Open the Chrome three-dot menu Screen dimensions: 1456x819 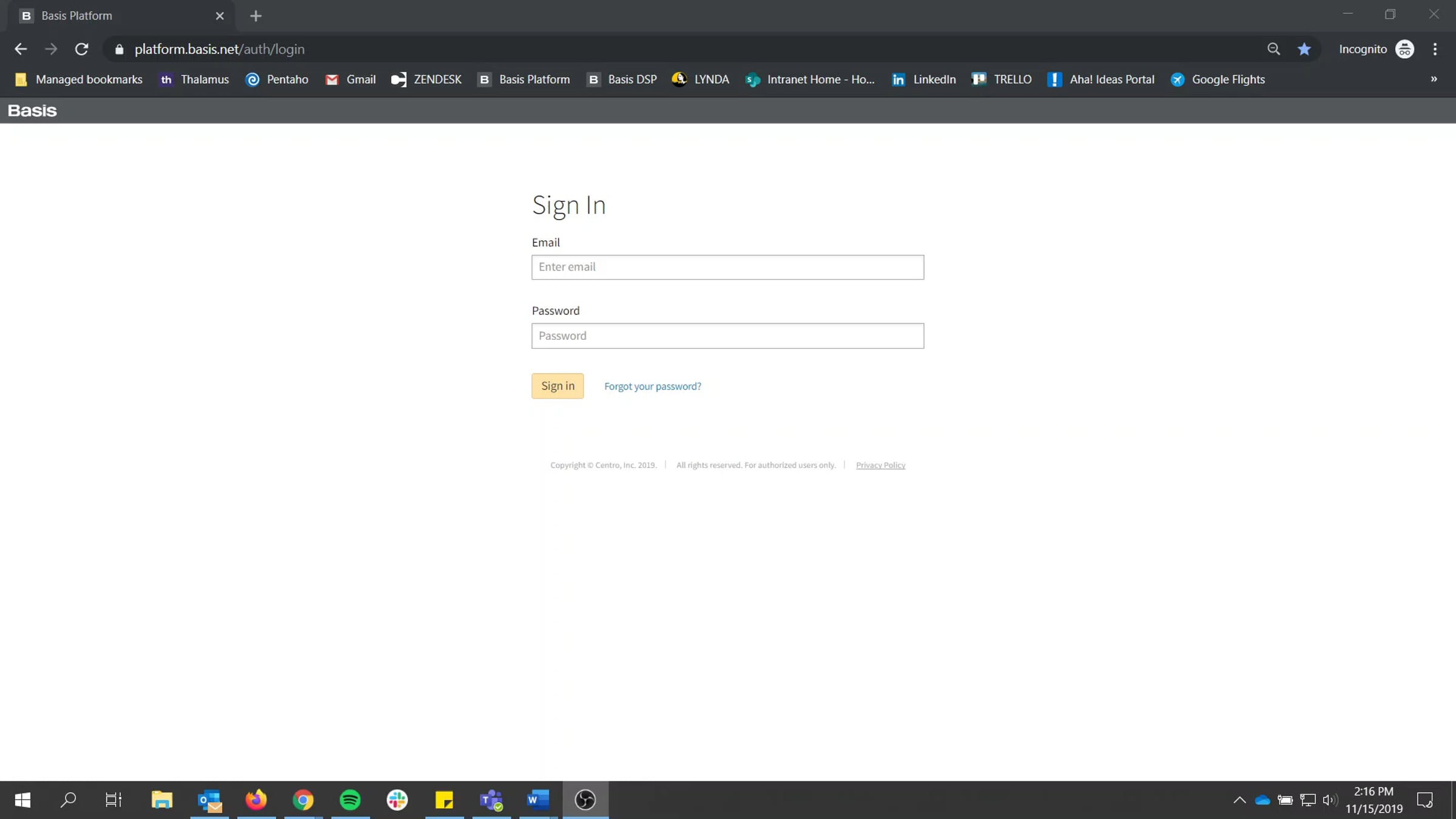click(x=1435, y=49)
